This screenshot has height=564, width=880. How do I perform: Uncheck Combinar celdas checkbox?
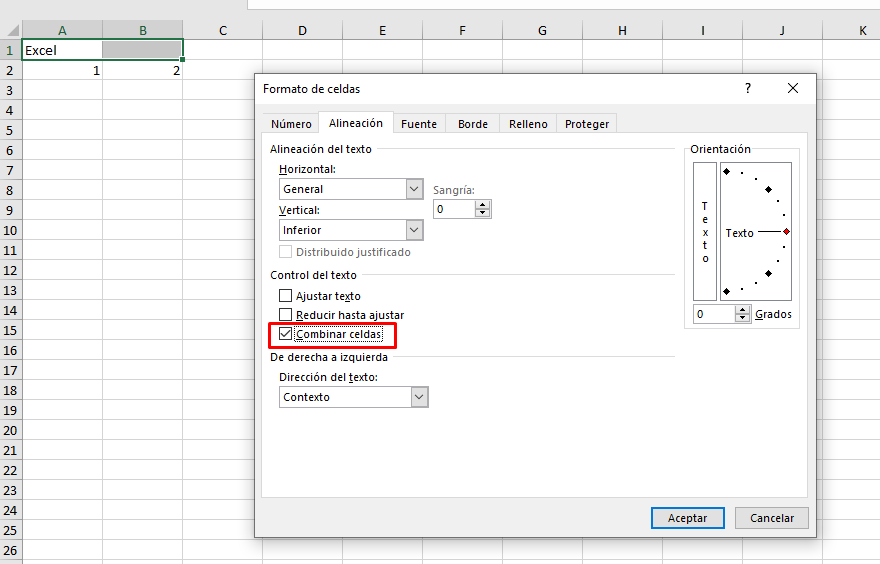pos(285,334)
